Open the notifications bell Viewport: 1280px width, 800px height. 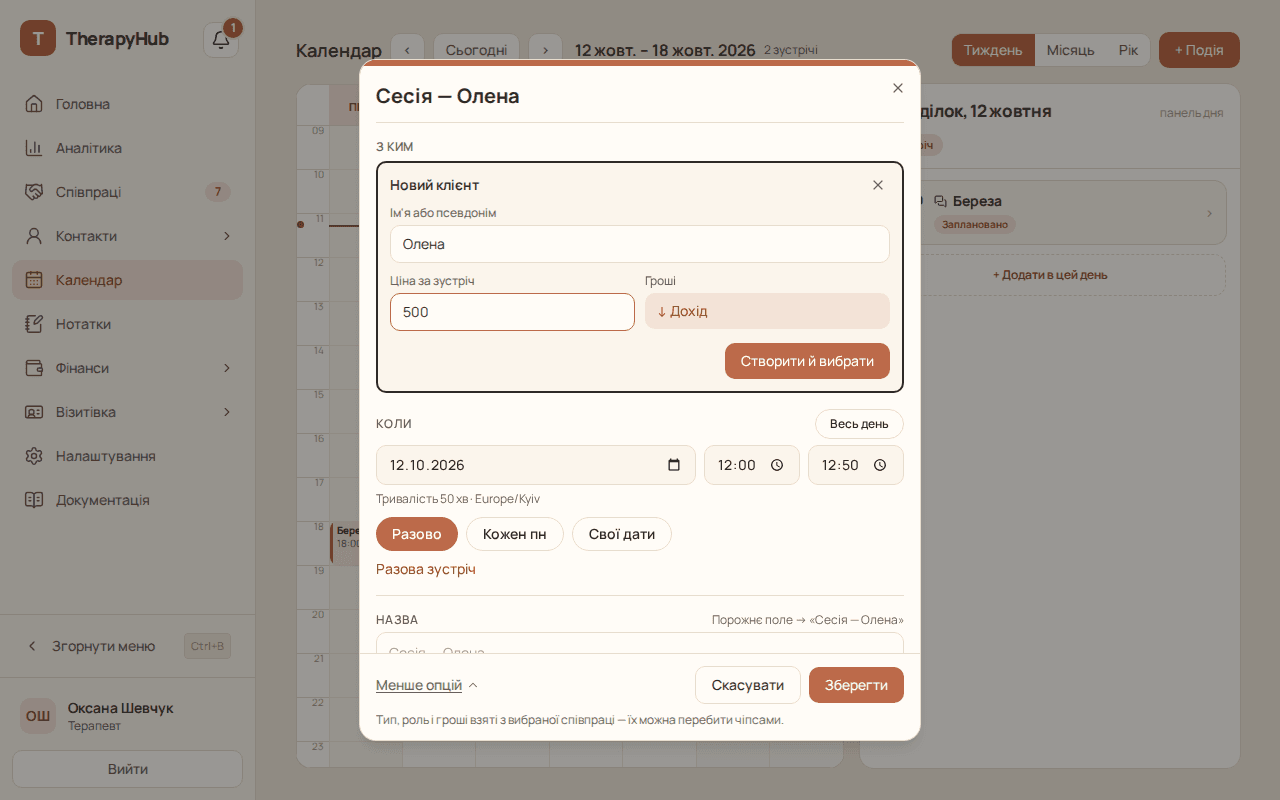tap(221, 40)
